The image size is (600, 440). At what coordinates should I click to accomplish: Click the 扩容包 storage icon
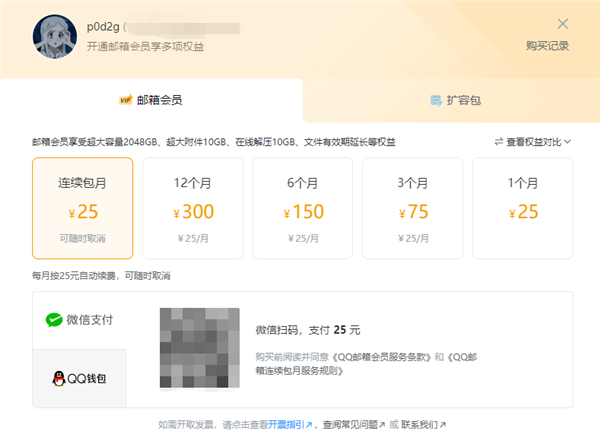(x=435, y=100)
